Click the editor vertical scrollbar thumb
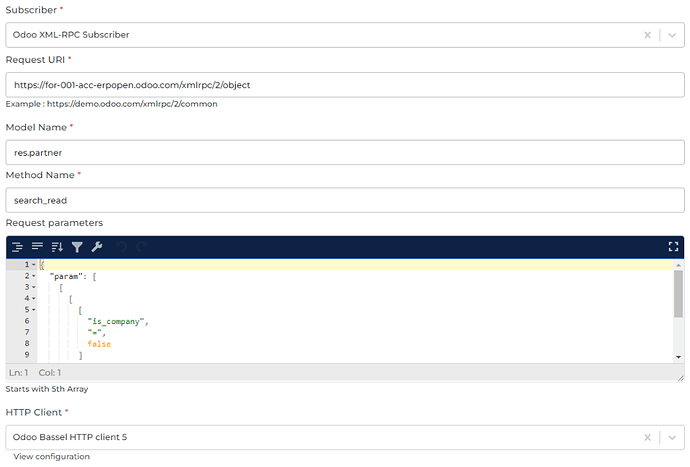Screen dimensions: 690x467 point(678,294)
